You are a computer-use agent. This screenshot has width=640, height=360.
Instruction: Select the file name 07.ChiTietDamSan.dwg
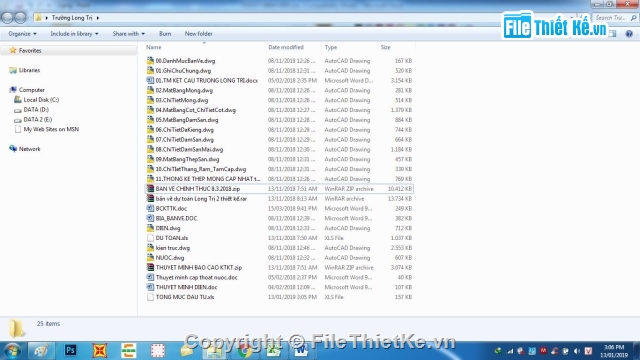[x=184, y=140]
